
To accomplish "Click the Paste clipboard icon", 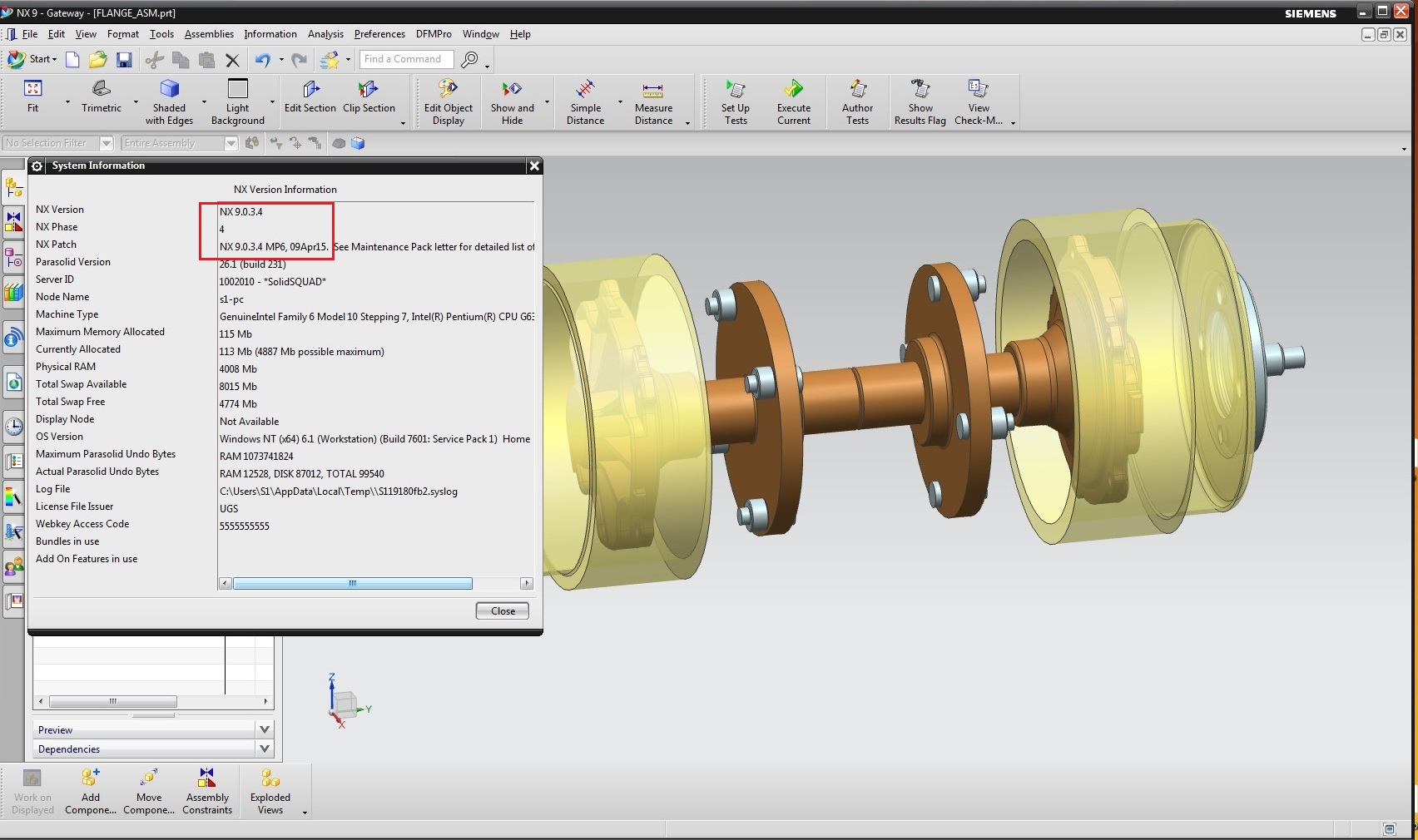I will coord(206,60).
